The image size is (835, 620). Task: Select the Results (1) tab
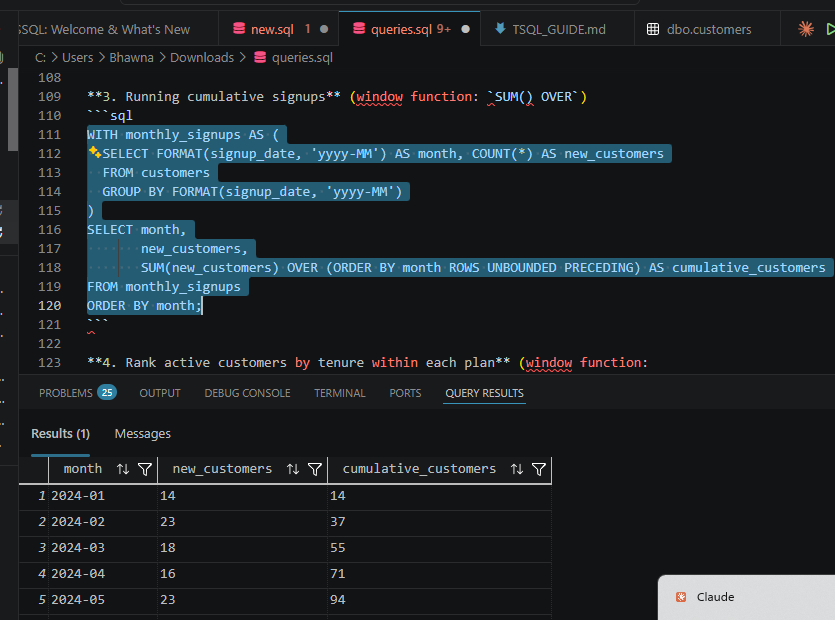[x=60, y=434]
